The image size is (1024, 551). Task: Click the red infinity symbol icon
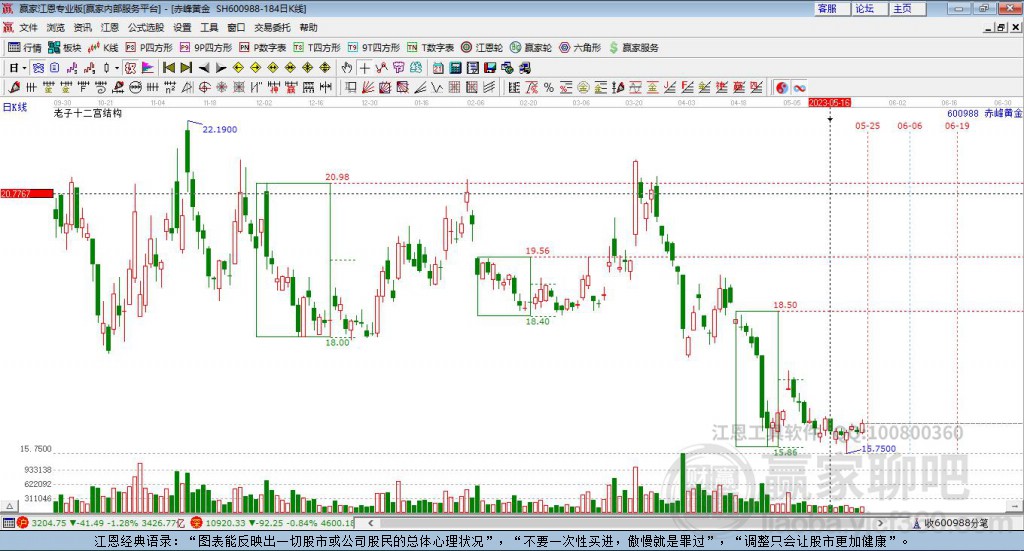pyautogui.click(x=799, y=87)
